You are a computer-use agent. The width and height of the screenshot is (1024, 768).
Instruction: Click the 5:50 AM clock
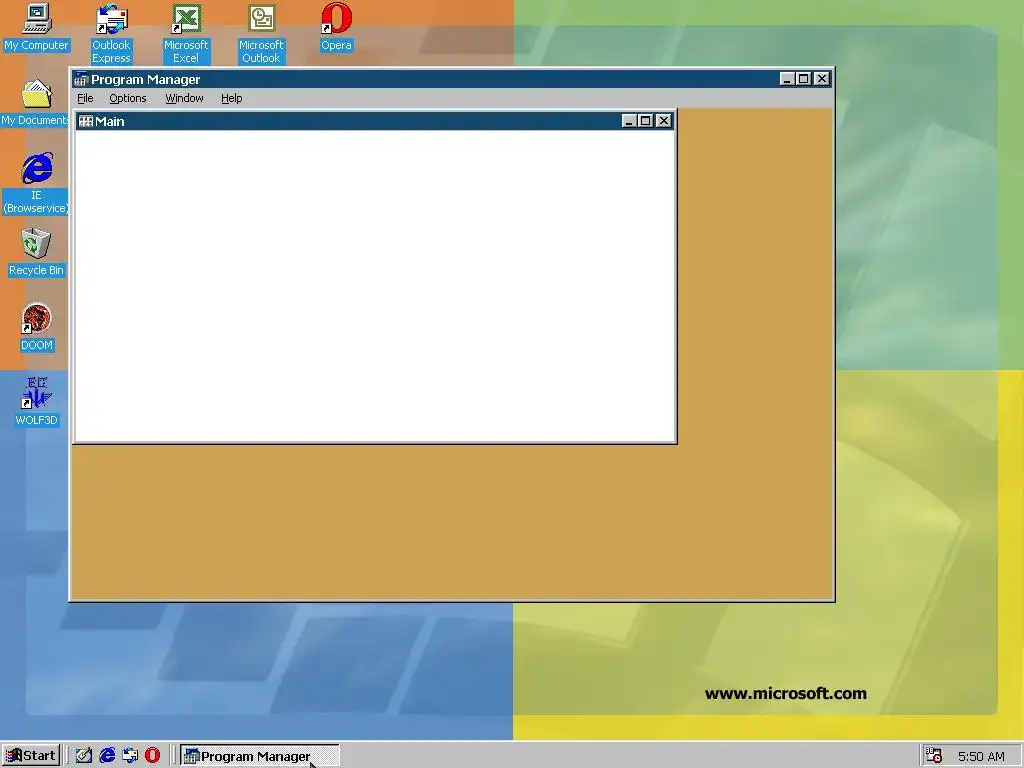pyautogui.click(x=981, y=756)
